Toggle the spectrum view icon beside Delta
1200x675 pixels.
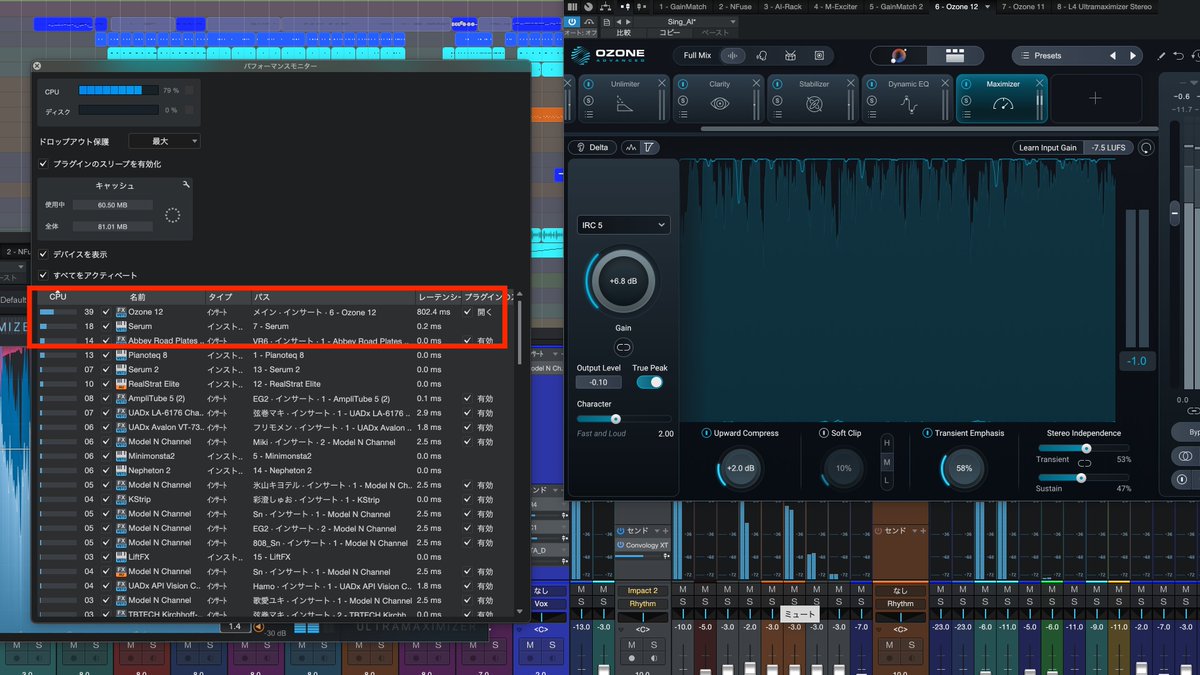point(631,148)
